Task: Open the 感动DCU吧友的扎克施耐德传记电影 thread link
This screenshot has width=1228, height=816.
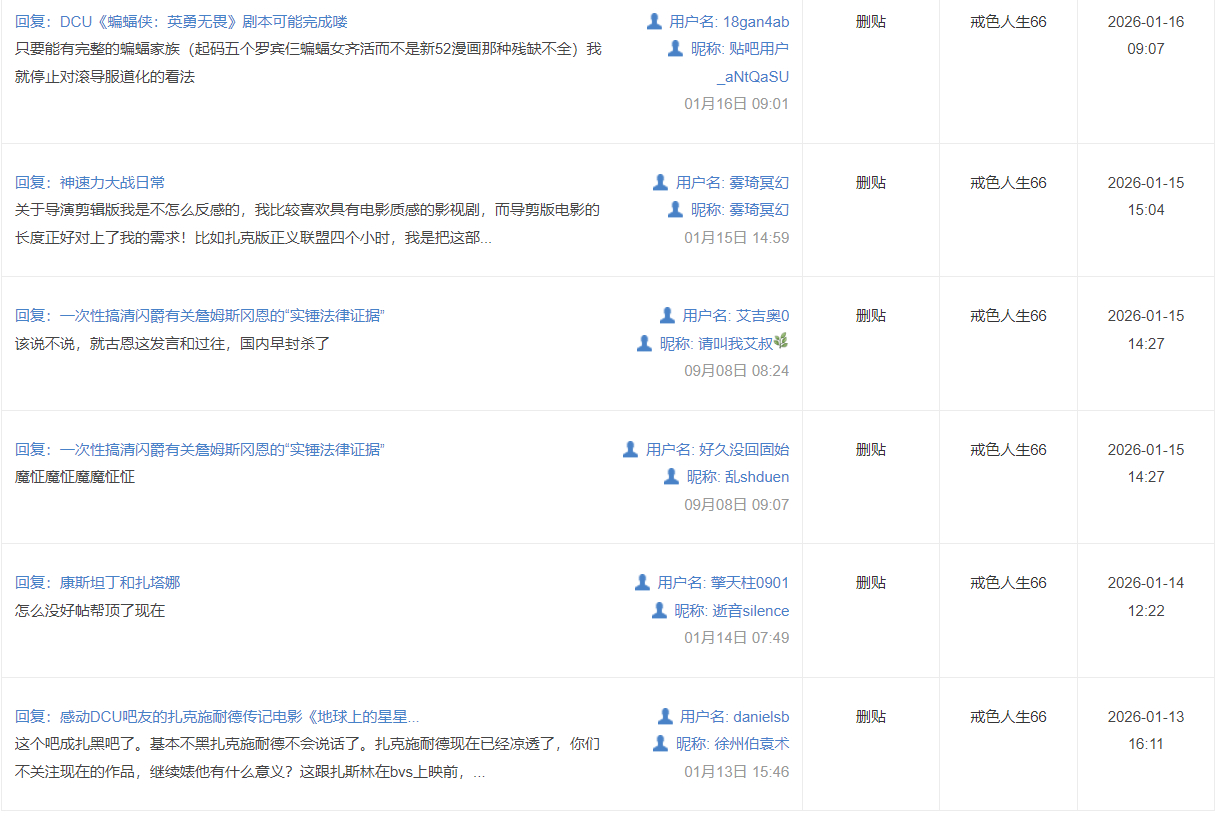Action: pos(217,717)
